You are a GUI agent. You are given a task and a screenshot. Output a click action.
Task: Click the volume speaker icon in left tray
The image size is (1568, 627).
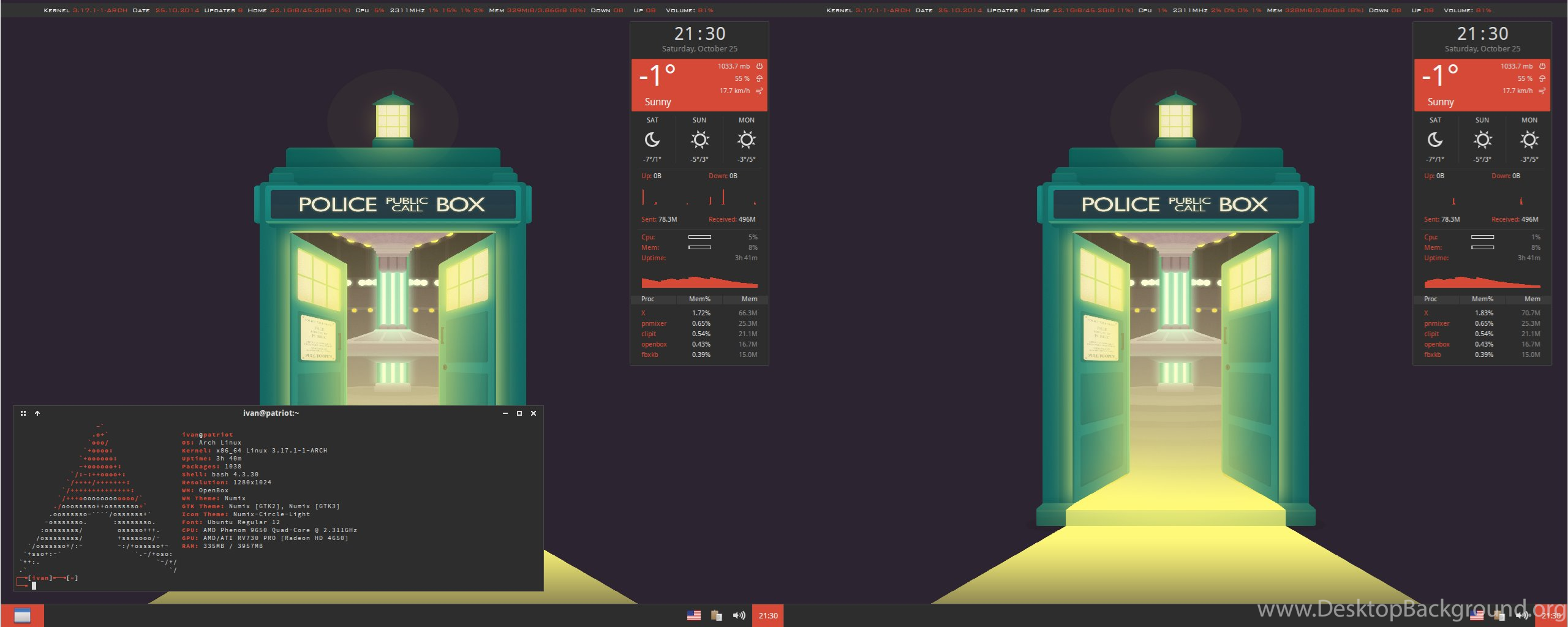point(739,615)
